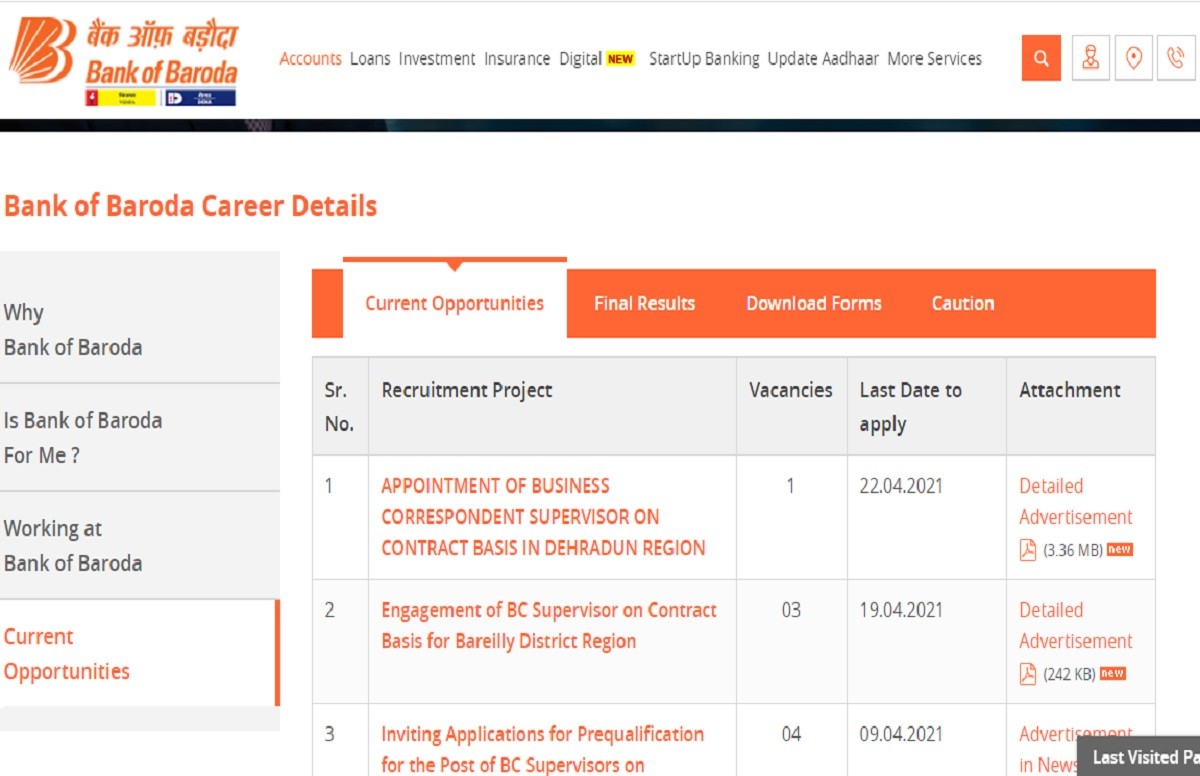Open the Accounts menu
Image resolution: width=1200 pixels, height=776 pixels.
click(310, 59)
